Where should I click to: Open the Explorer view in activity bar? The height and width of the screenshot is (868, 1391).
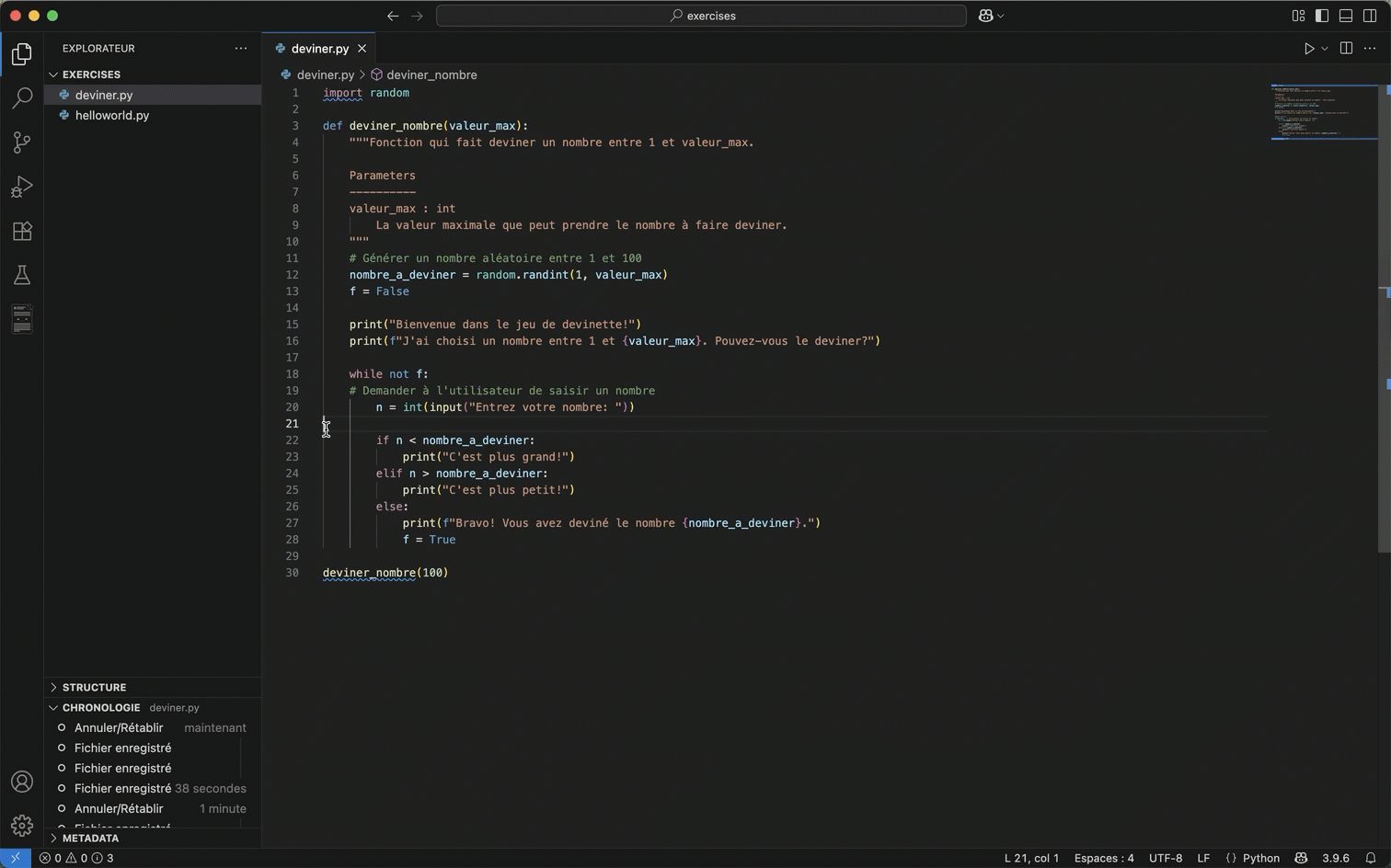click(22, 54)
